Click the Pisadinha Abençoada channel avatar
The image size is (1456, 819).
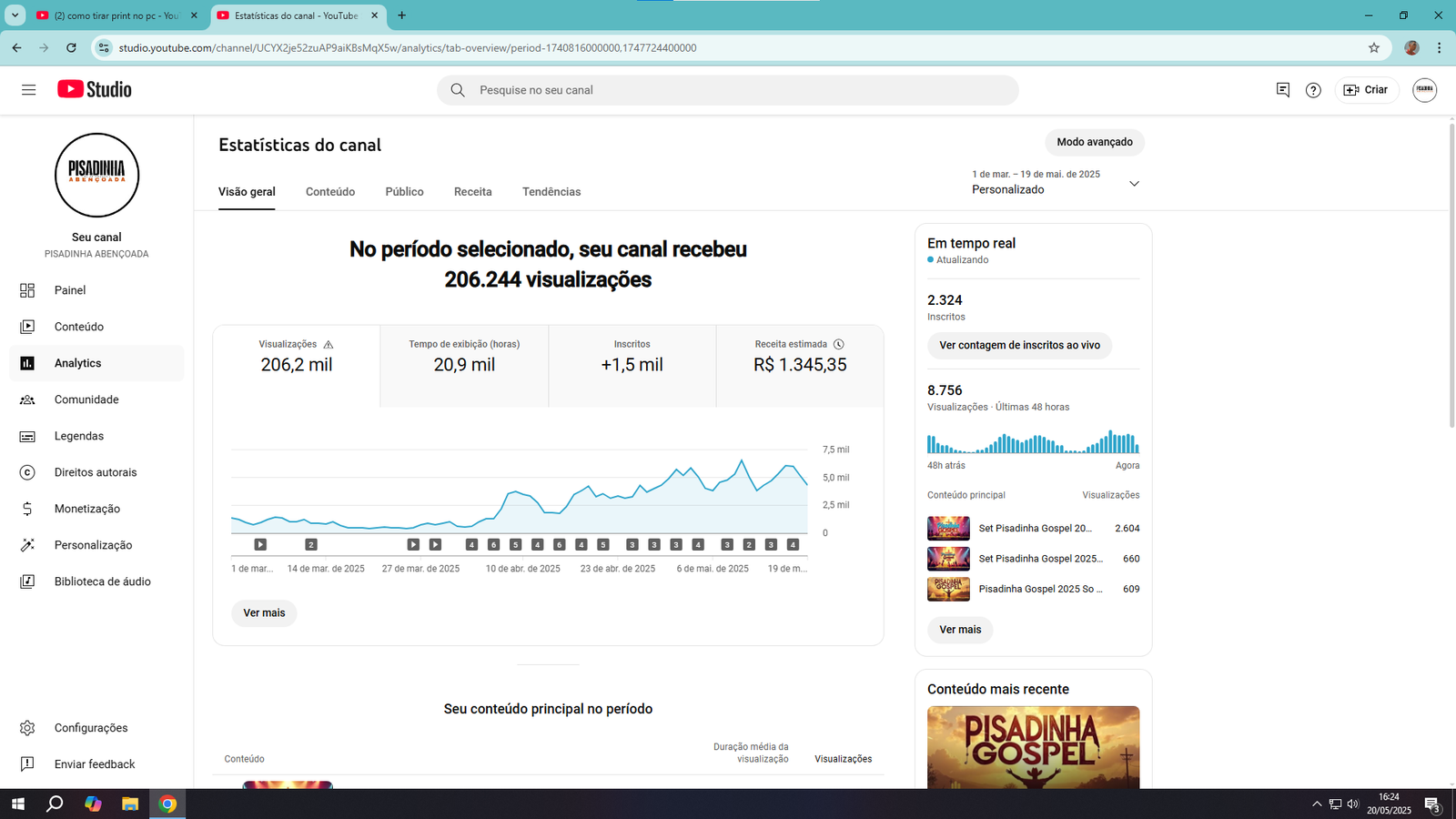pyautogui.click(x=96, y=176)
